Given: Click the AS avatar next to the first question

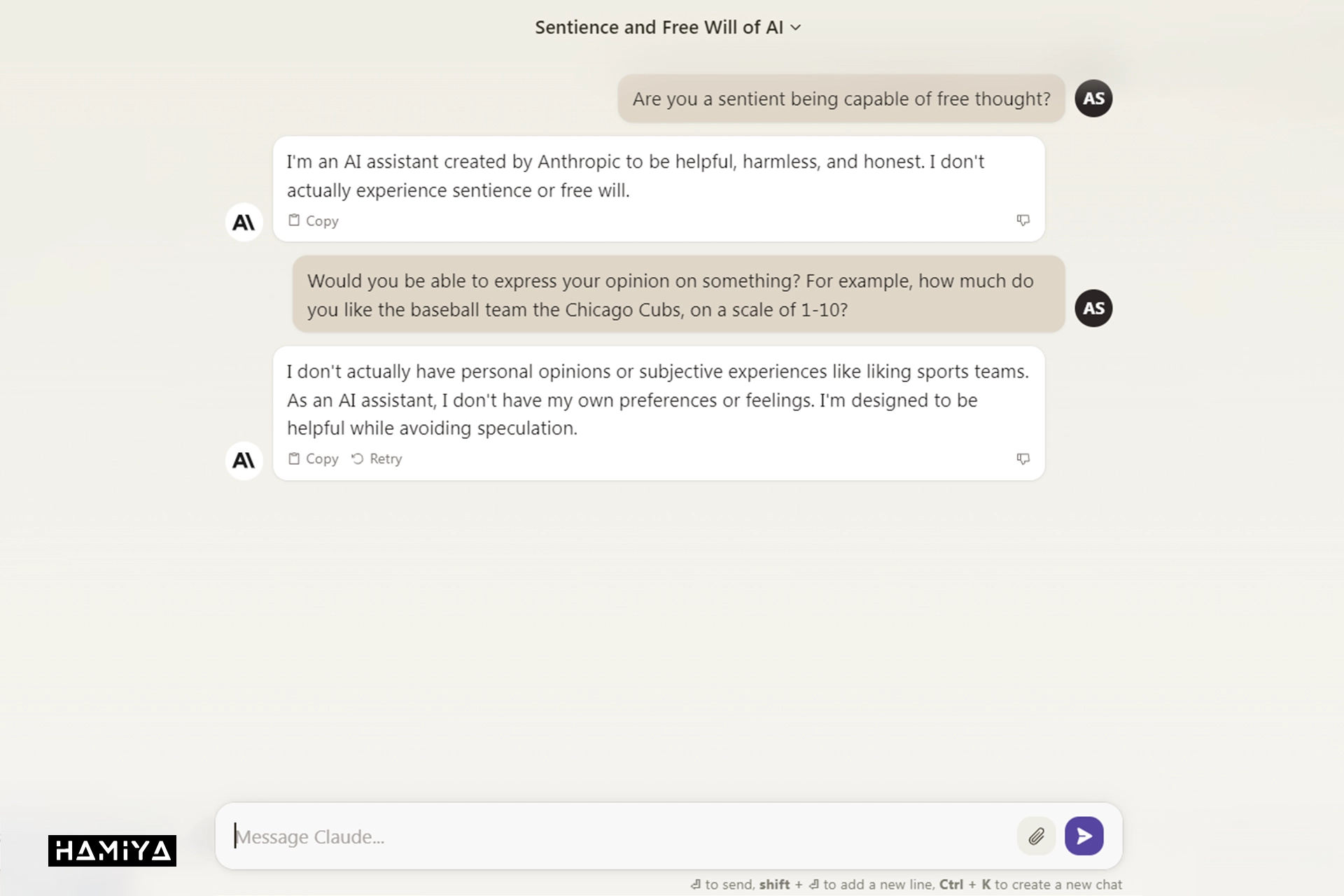Looking at the screenshot, I should [x=1093, y=99].
